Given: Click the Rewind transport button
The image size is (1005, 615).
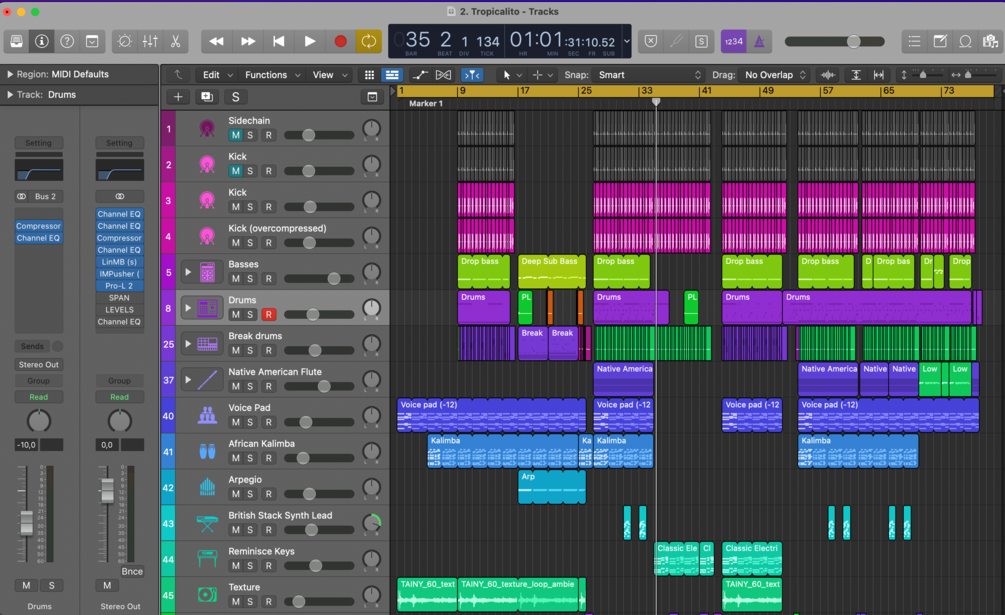Looking at the screenshot, I should (217, 42).
